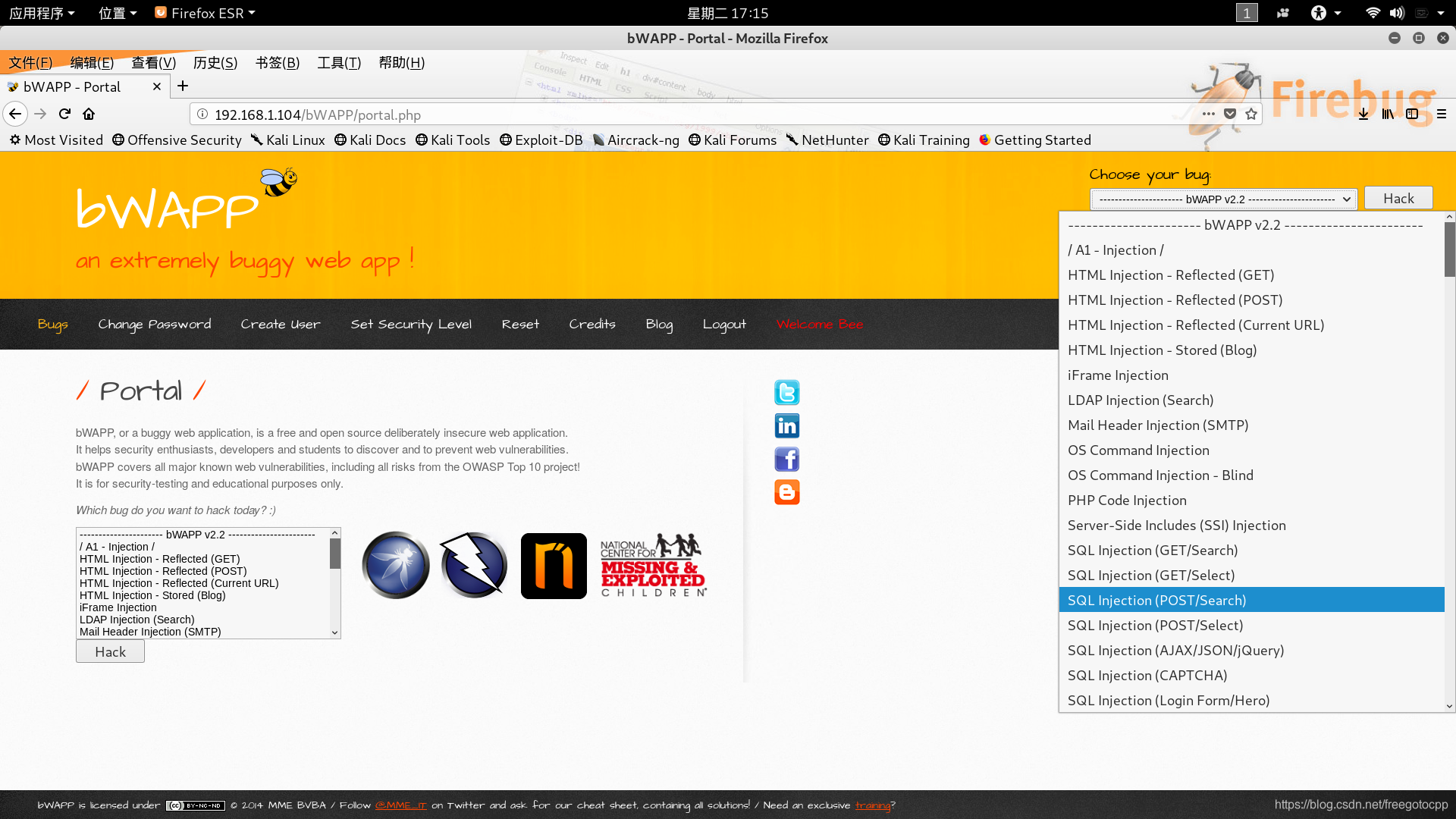Open the Twitter social icon

(786, 393)
